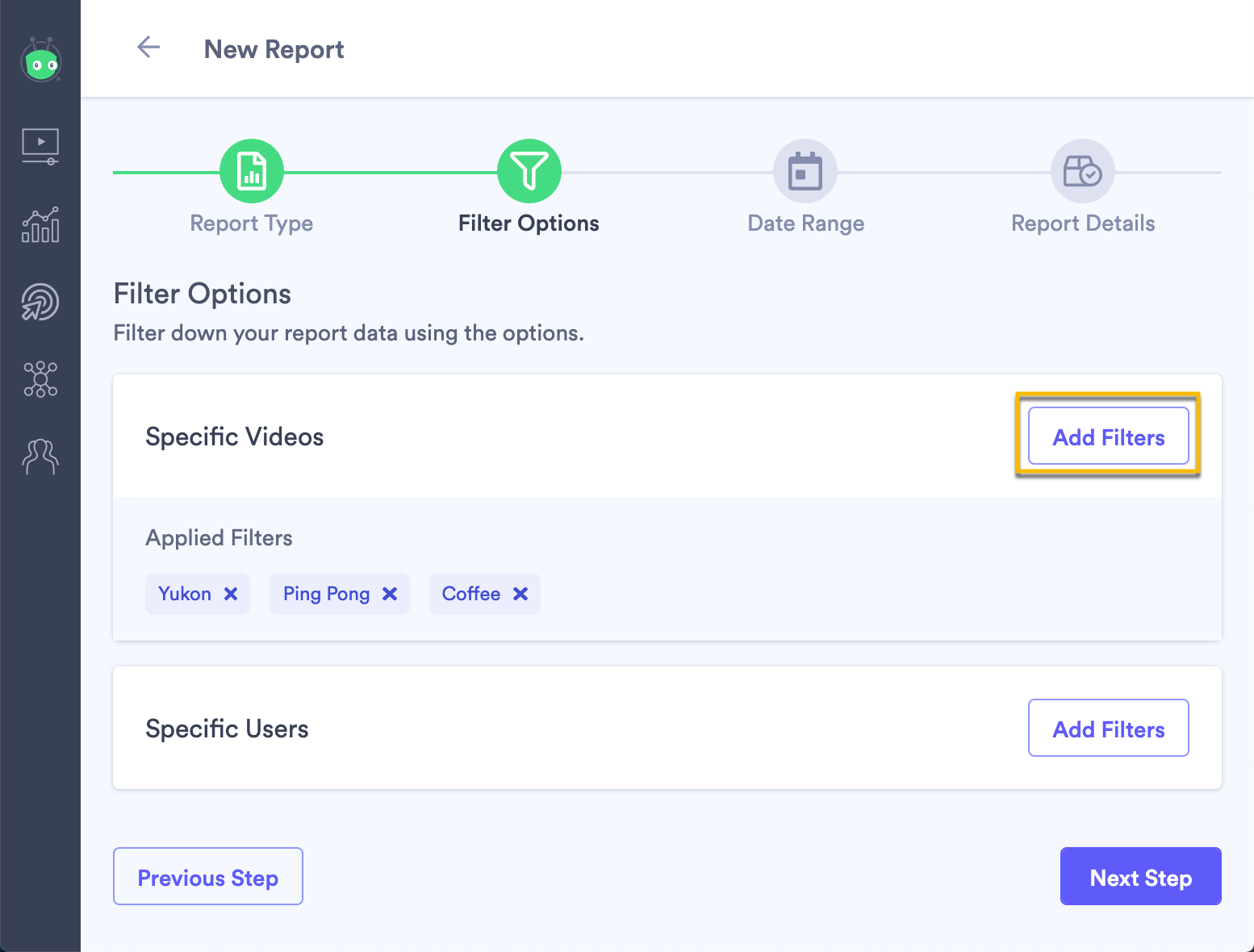The width and height of the screenshot is (1254, 952).
Task: Click the Report Type step icon
Action: 252,172
